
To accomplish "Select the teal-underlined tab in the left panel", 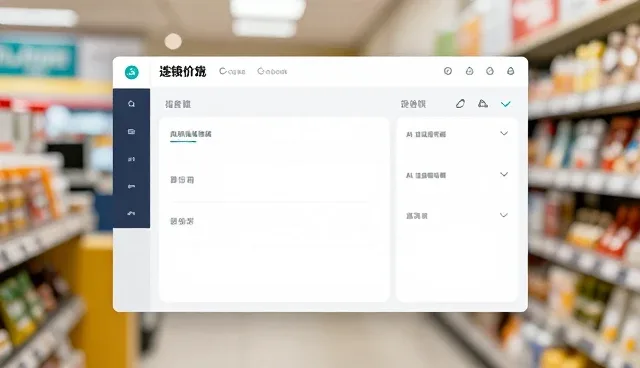I will pyautogui.click(x=191, y=134).
